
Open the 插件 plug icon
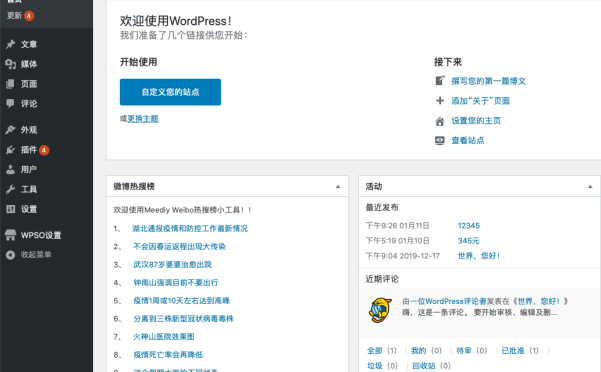[x=10, y=150]
